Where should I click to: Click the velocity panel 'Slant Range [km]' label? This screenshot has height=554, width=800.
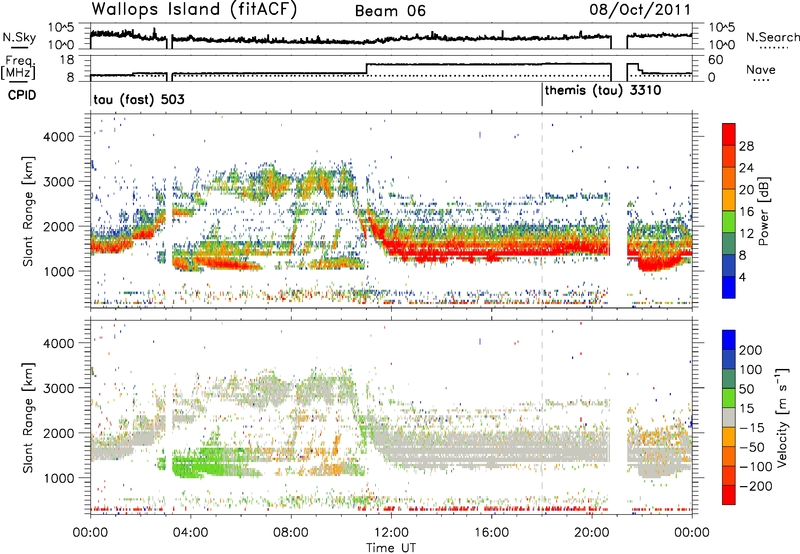[28, 417]
